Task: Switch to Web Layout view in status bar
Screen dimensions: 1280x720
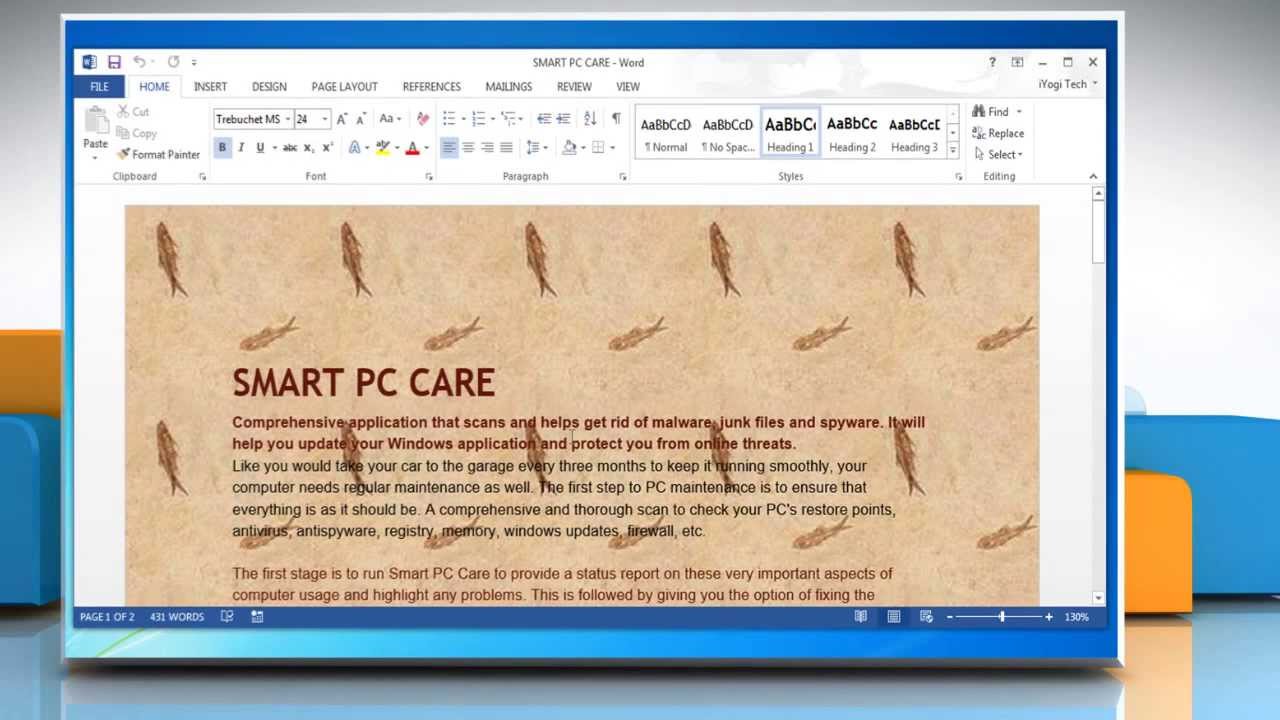Action: (927, 617)
